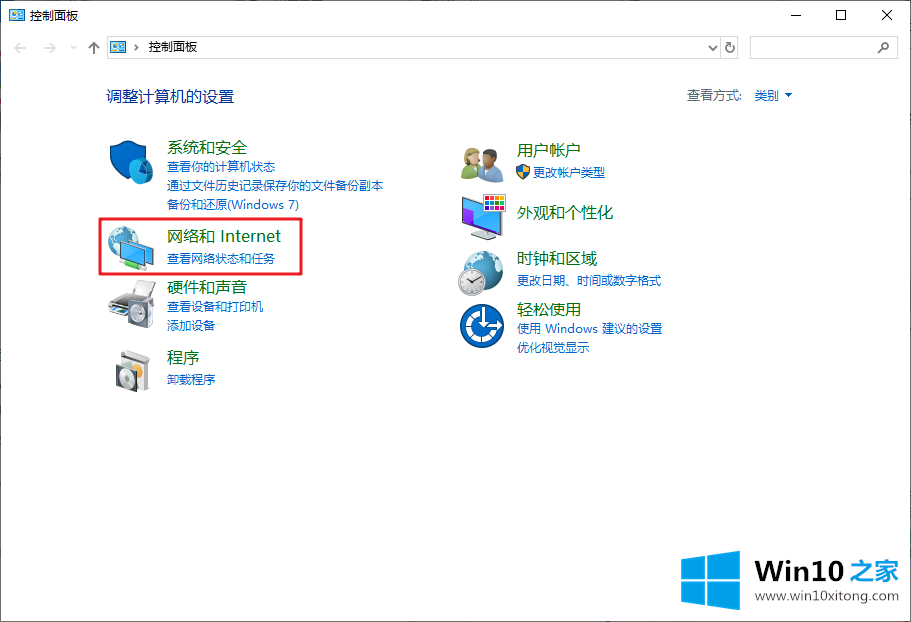Open the System and Security shield icon
The image size is (911, 622).
pos(131,162)
